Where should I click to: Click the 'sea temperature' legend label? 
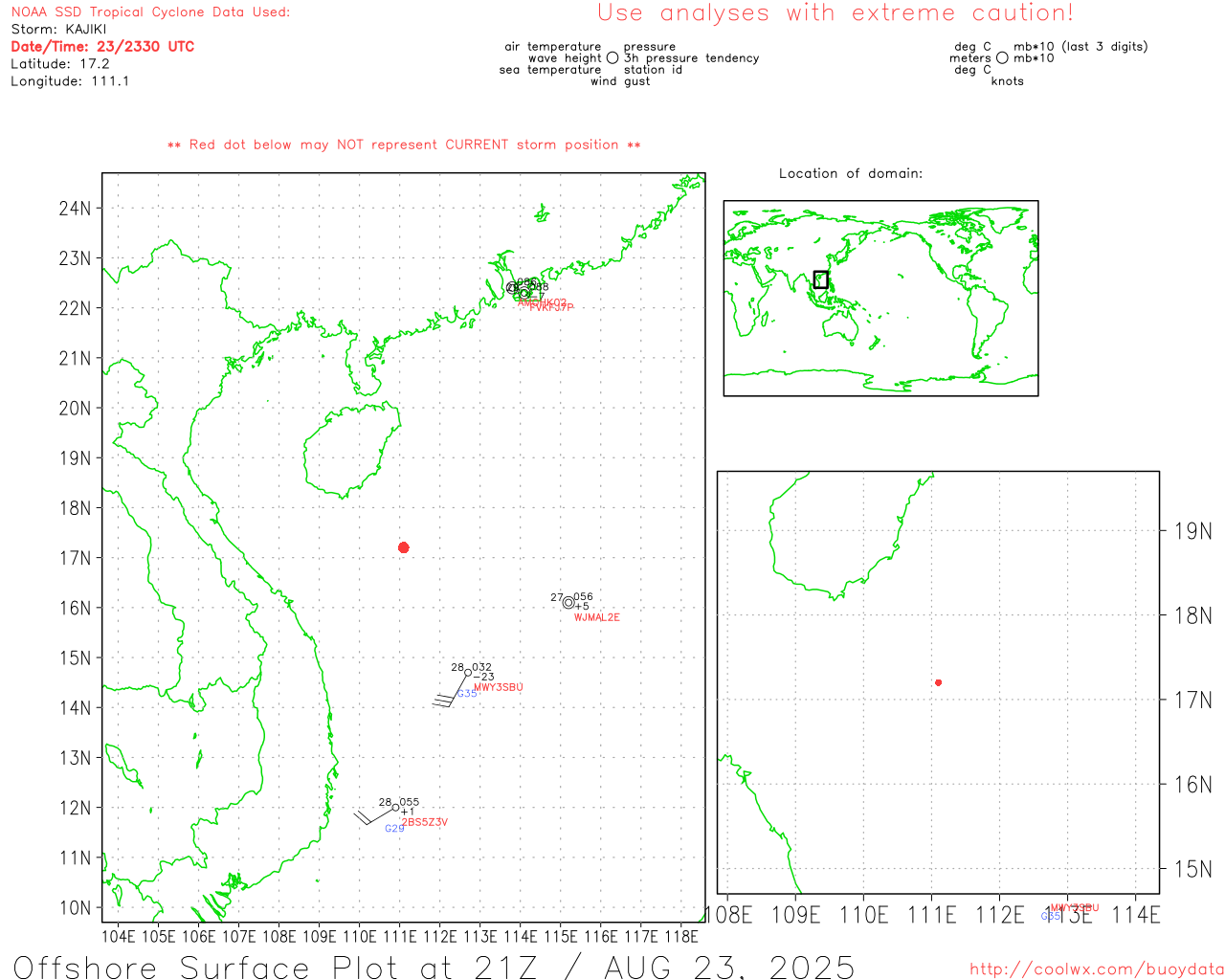(x=550, y=70)
